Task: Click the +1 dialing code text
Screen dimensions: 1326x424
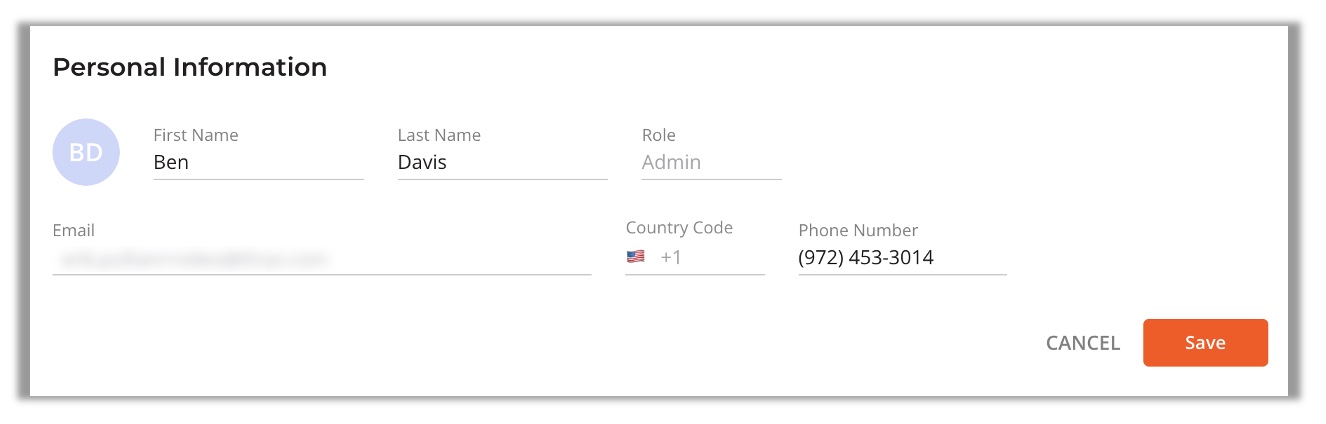Action: coord(671,258)
